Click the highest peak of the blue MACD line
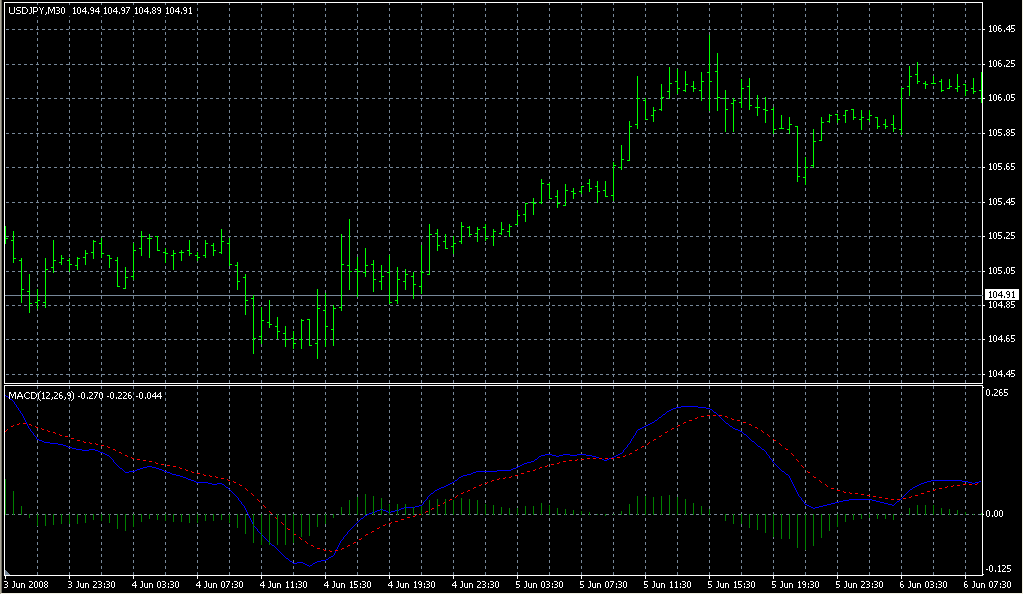 pos(690,406)
